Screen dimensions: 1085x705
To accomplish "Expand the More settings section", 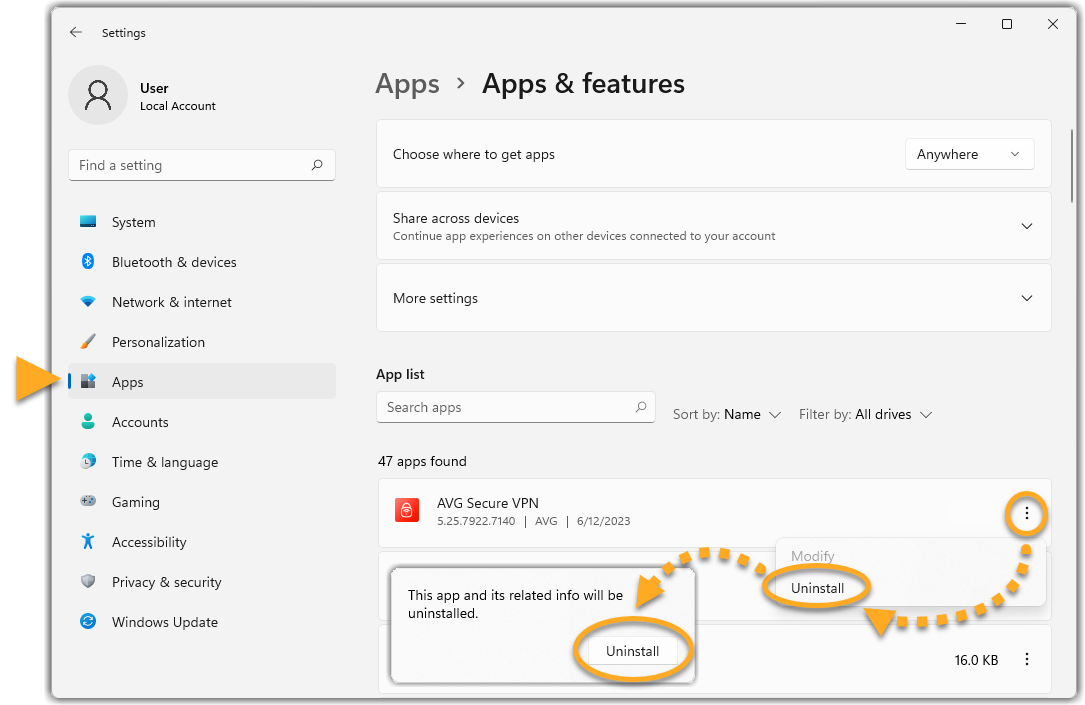I will click(x=1026, y=298).
